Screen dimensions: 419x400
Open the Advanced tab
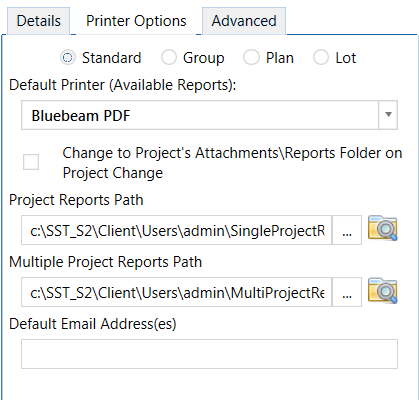(x=244, y=21)
